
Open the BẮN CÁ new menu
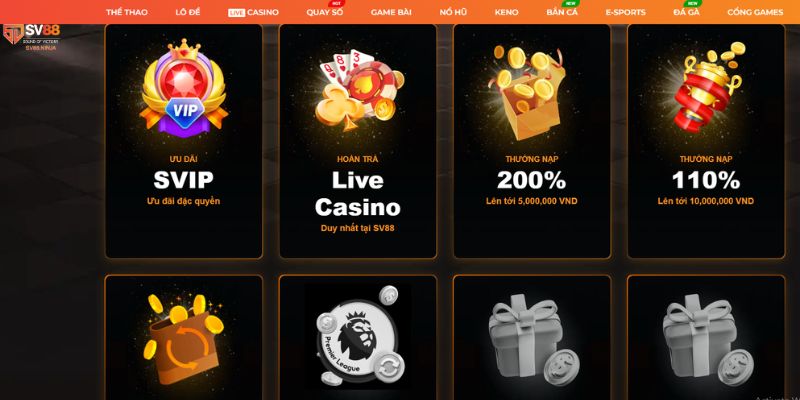pyautogui.click(x=562, y=12)
